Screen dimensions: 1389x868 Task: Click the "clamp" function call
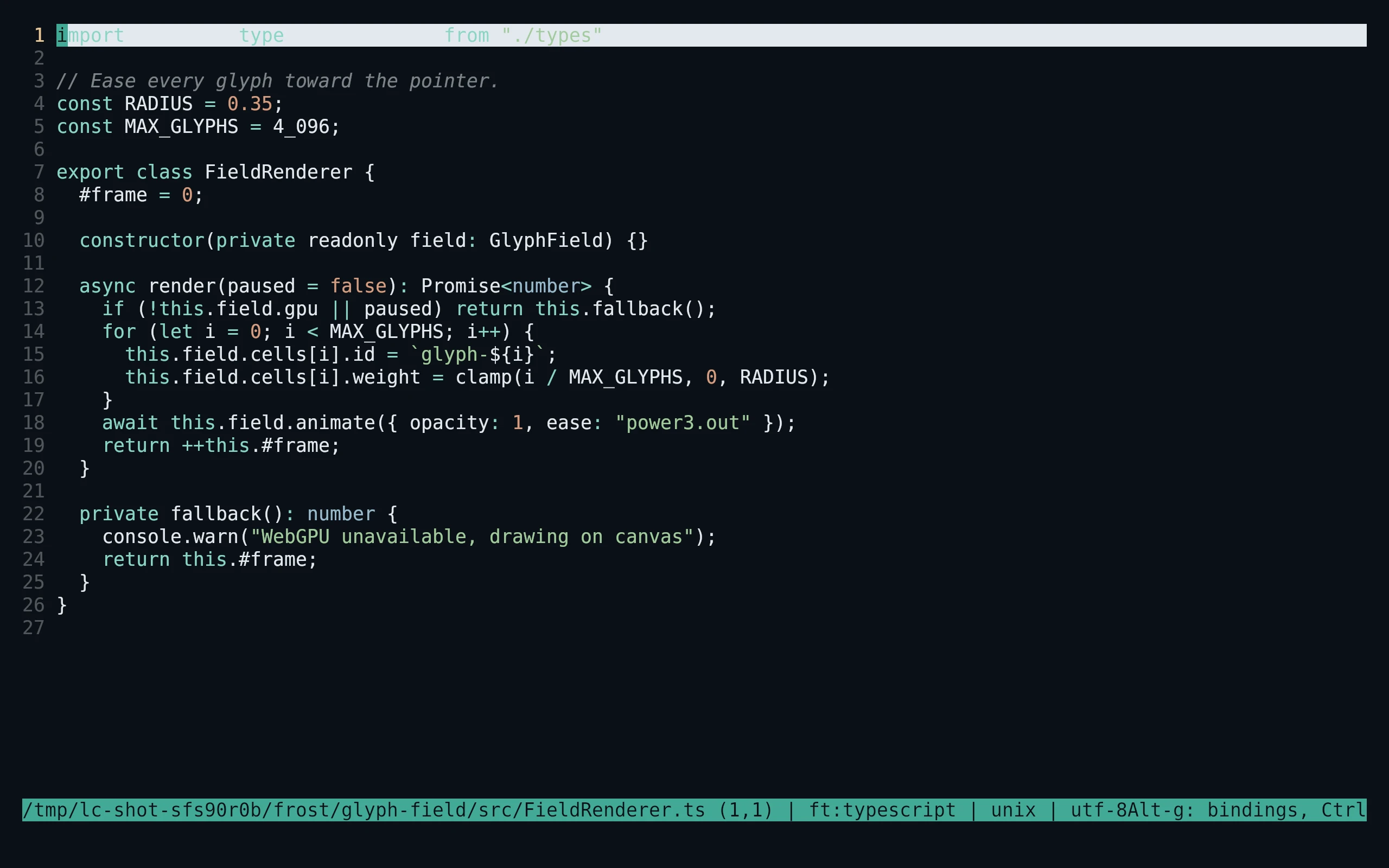point(484,377)
